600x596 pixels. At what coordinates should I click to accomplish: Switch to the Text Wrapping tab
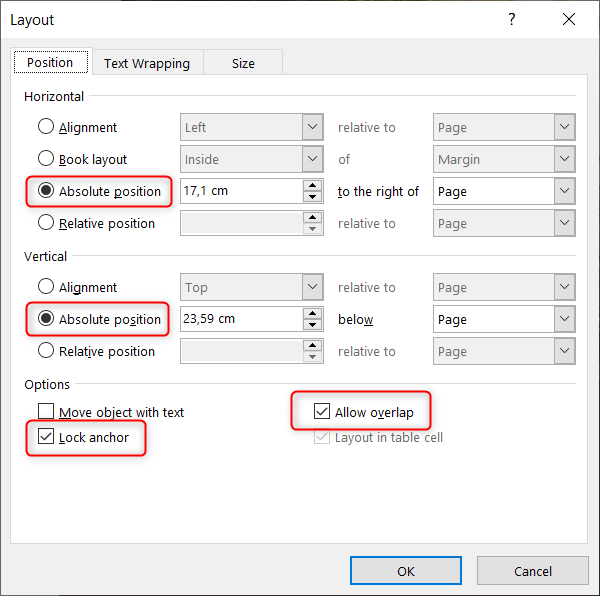[147, 63]
